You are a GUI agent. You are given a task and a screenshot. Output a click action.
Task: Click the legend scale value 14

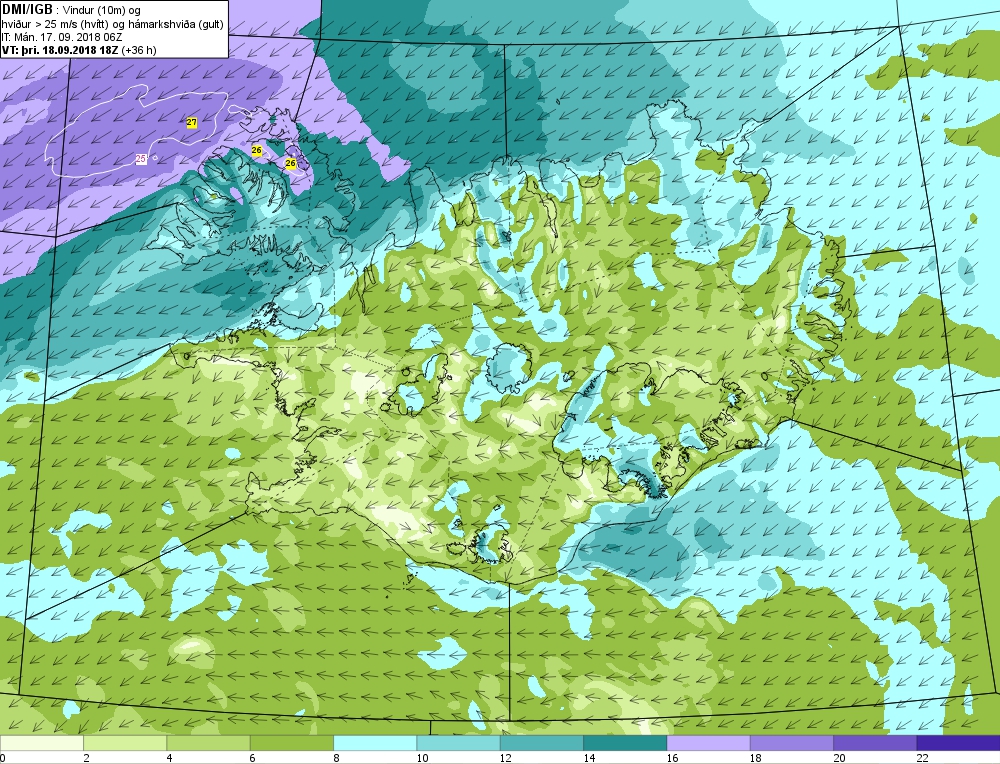click(x=589, y=758)
